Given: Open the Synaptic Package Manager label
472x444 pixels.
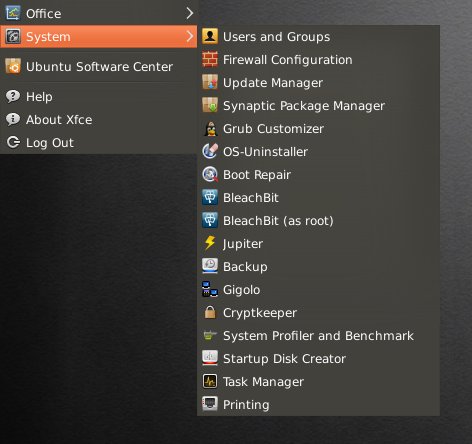Looking at the screenshot, I should click(304, 106).
